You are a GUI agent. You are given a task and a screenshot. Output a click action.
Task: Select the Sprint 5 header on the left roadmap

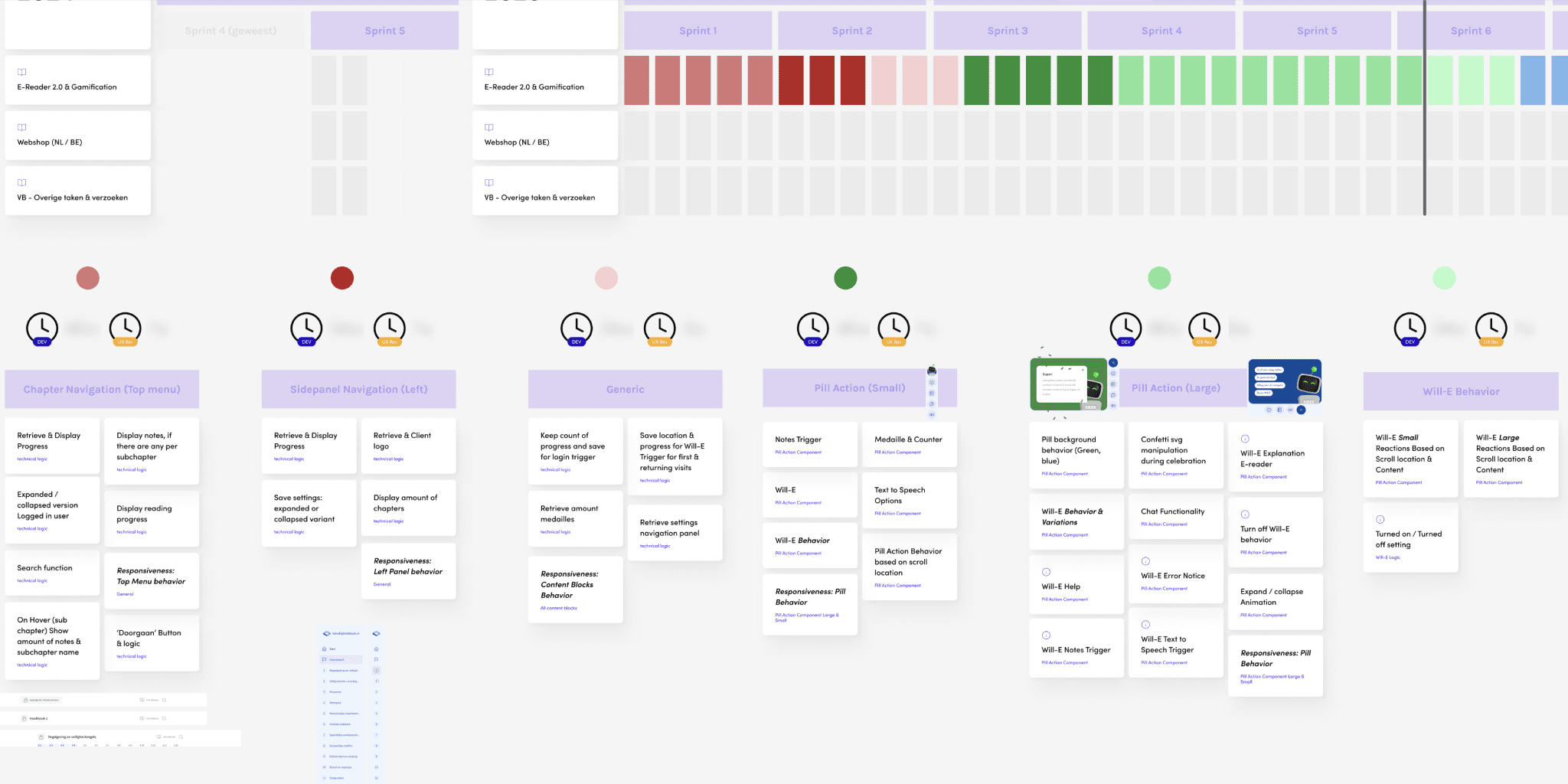pos(385,31)
